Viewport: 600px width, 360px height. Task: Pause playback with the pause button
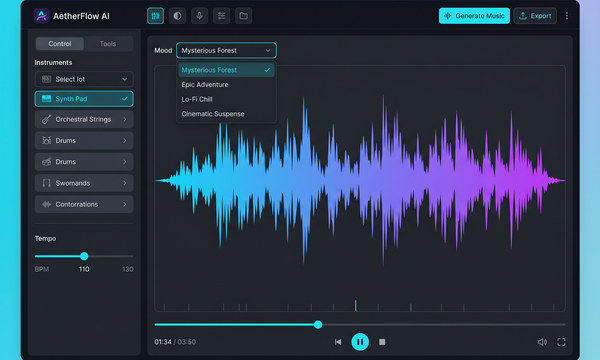[360, 342]
